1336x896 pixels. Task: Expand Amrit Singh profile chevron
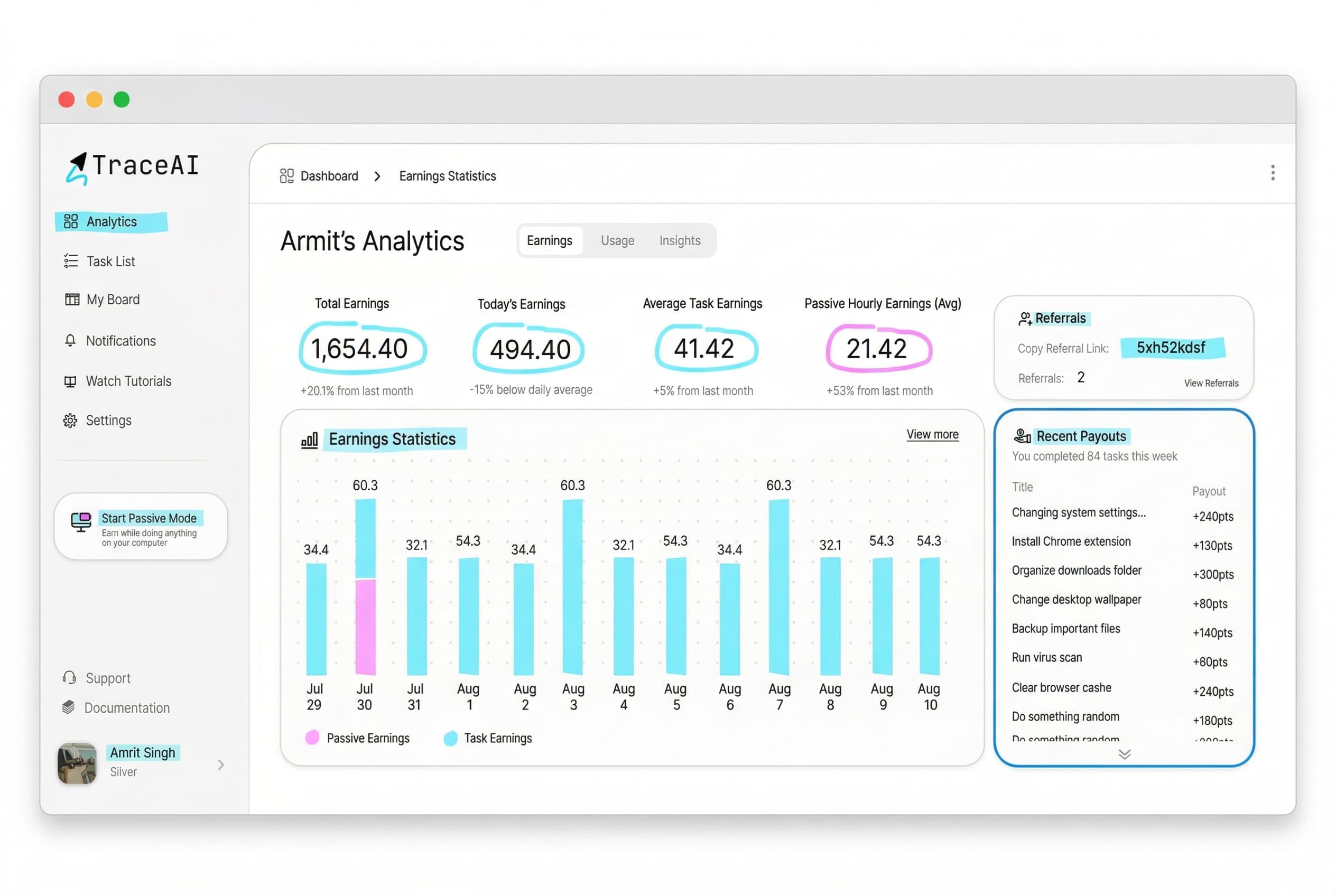pyautogui.click(x=221, y=764)
